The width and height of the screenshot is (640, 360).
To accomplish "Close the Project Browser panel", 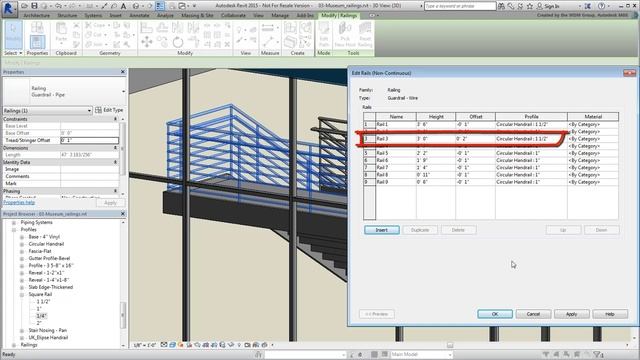I will [123, 214].
